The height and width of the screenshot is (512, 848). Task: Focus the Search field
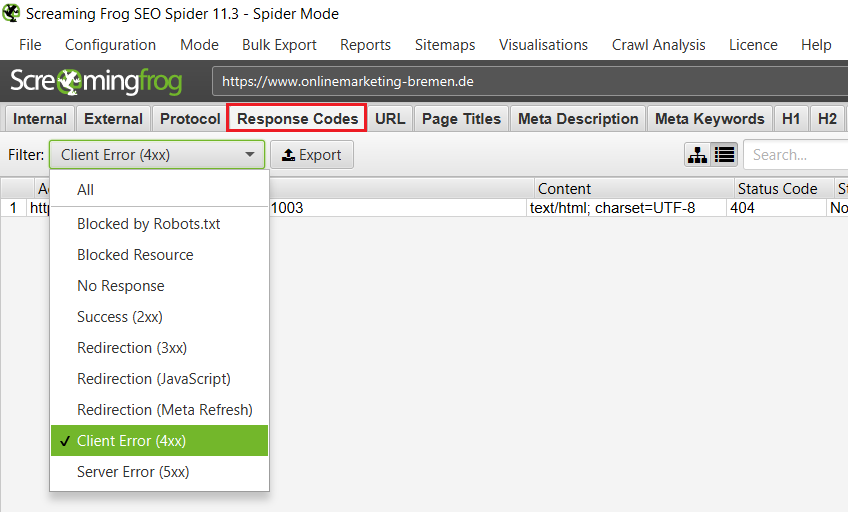coord(796,155)
